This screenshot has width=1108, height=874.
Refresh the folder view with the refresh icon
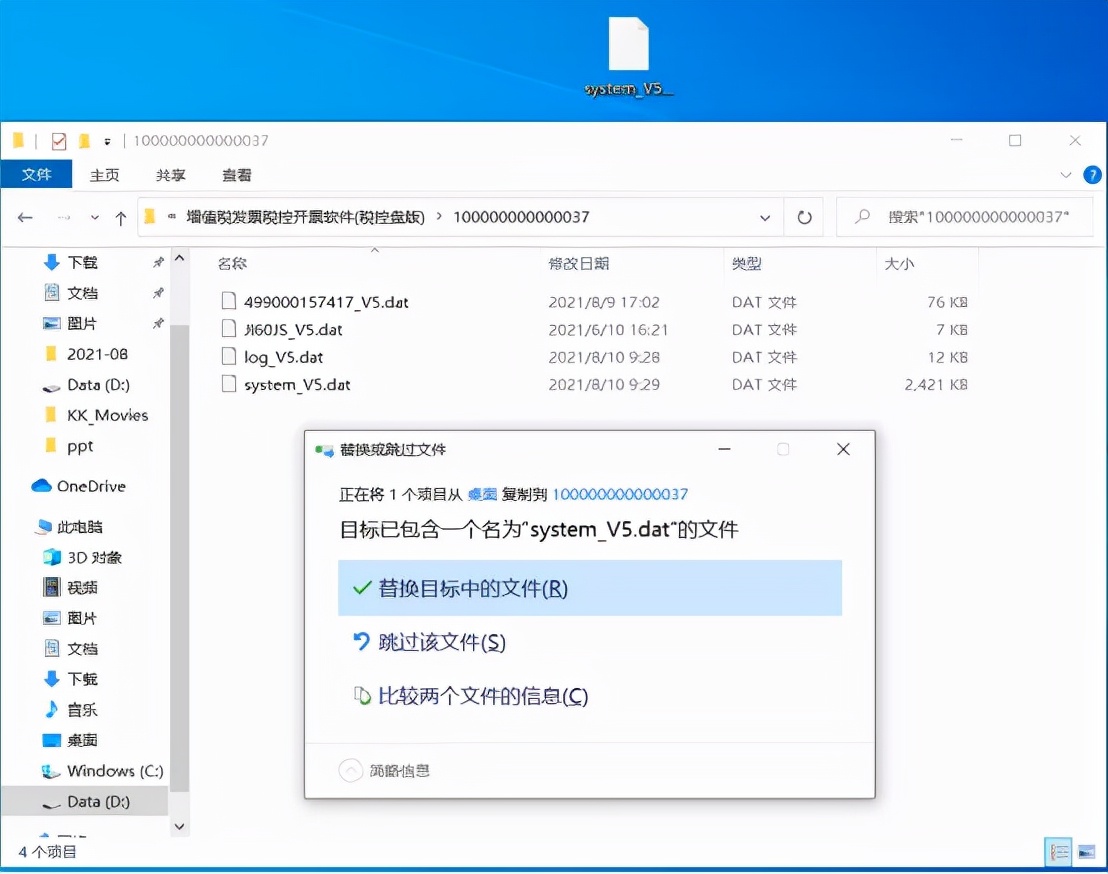pyautogui.click(x=804, y=217)
